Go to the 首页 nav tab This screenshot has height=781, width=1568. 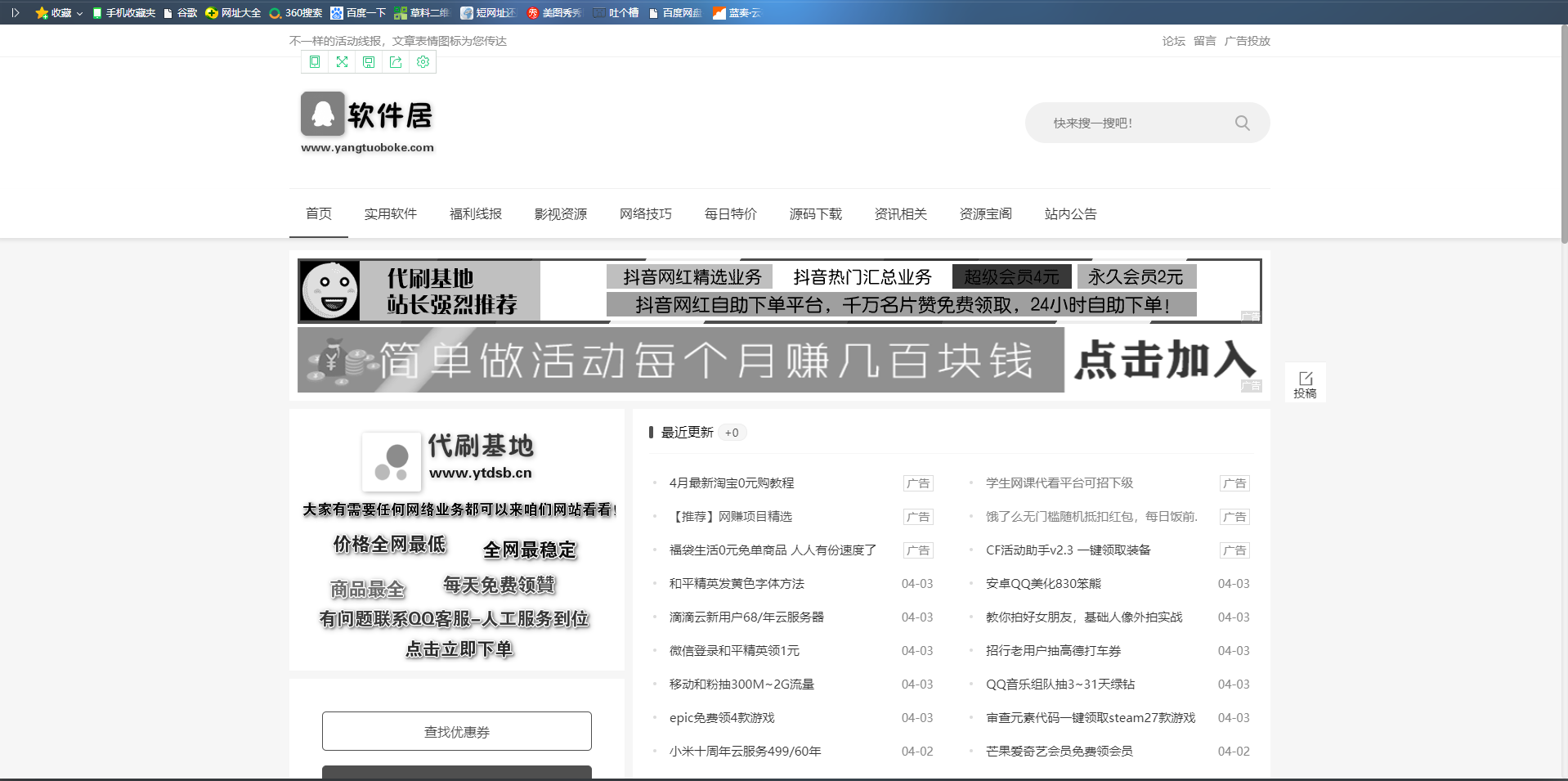click(x=319, y=214)
